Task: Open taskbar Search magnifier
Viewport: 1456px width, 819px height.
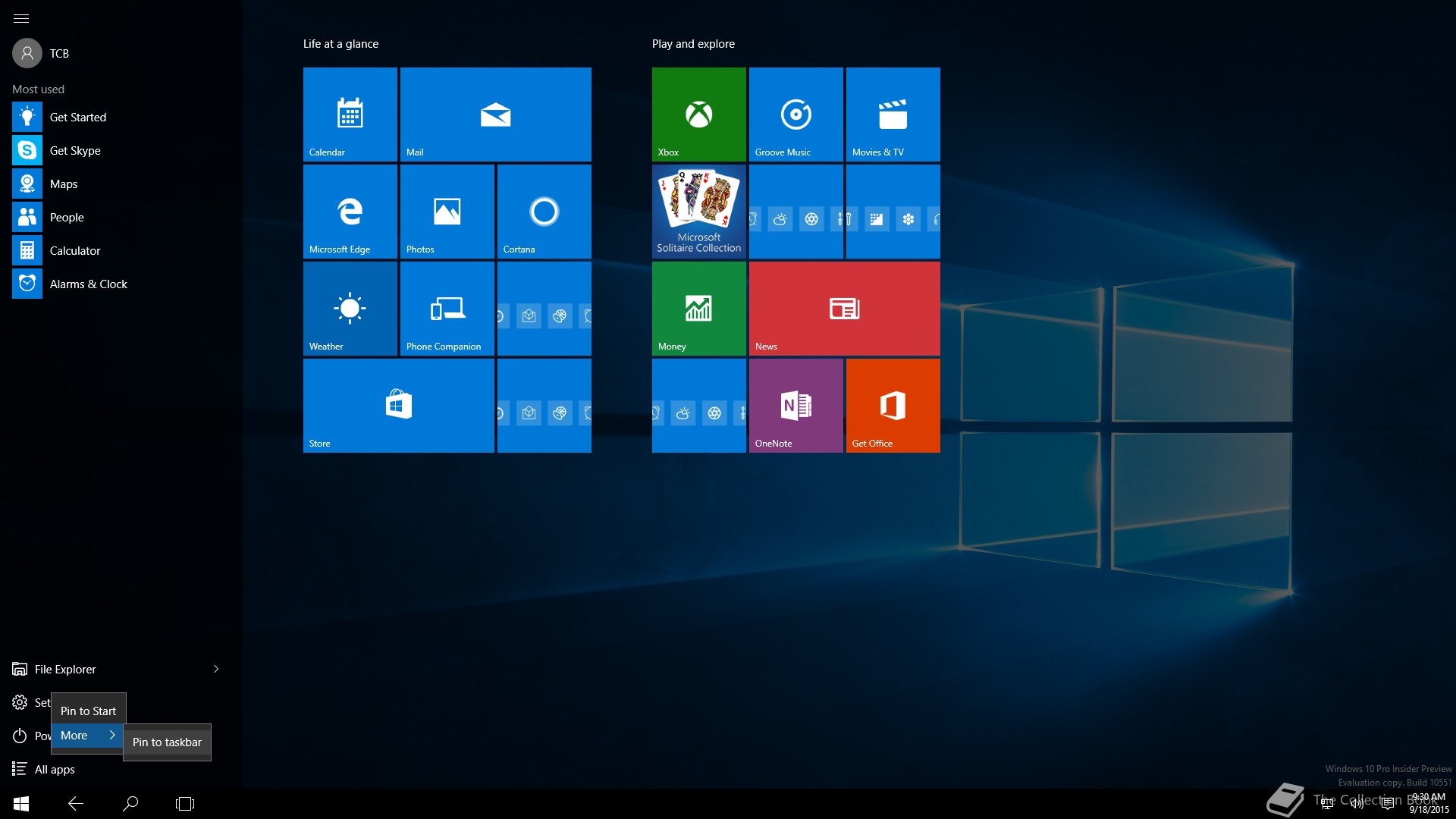Action: (130, 804)
